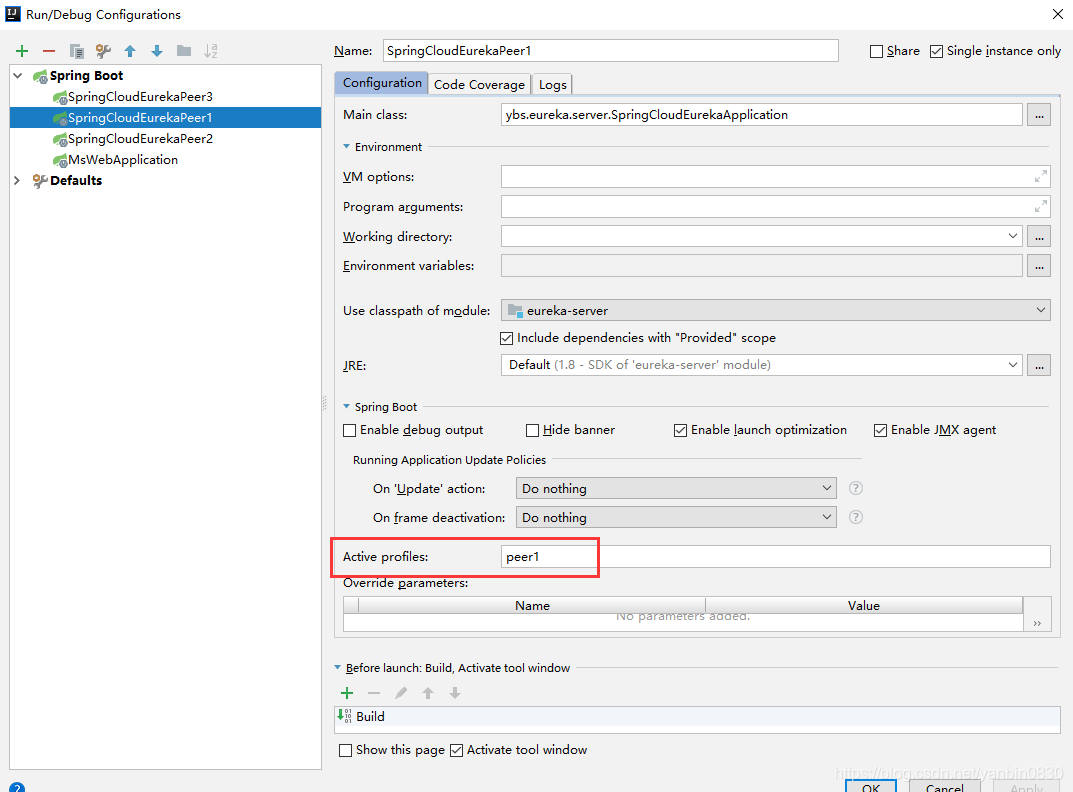
Task: Open dialog help question mark
Action: tap(17, 787)
